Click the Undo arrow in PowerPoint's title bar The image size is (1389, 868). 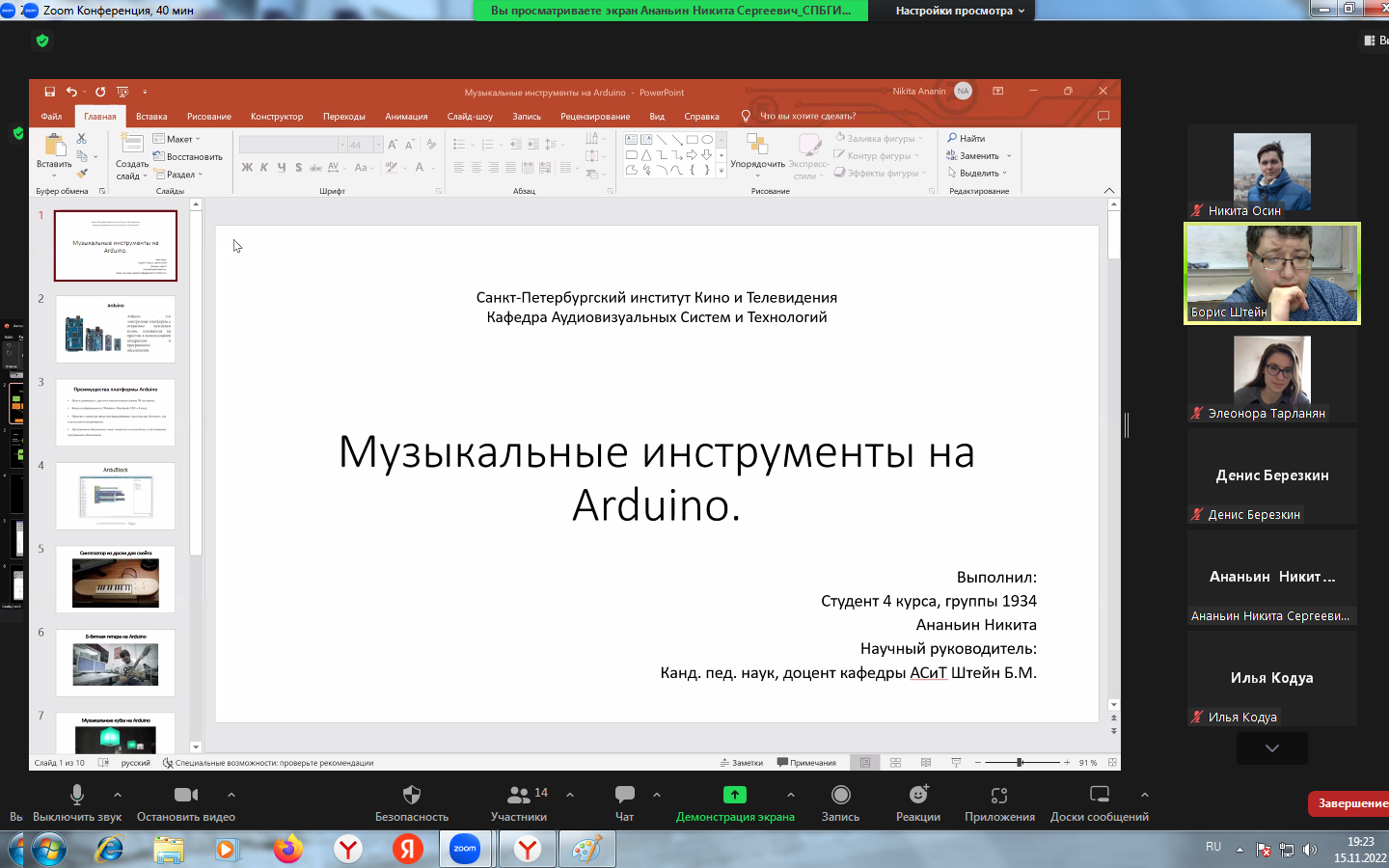pyautogui.click(x=71, y=92)
